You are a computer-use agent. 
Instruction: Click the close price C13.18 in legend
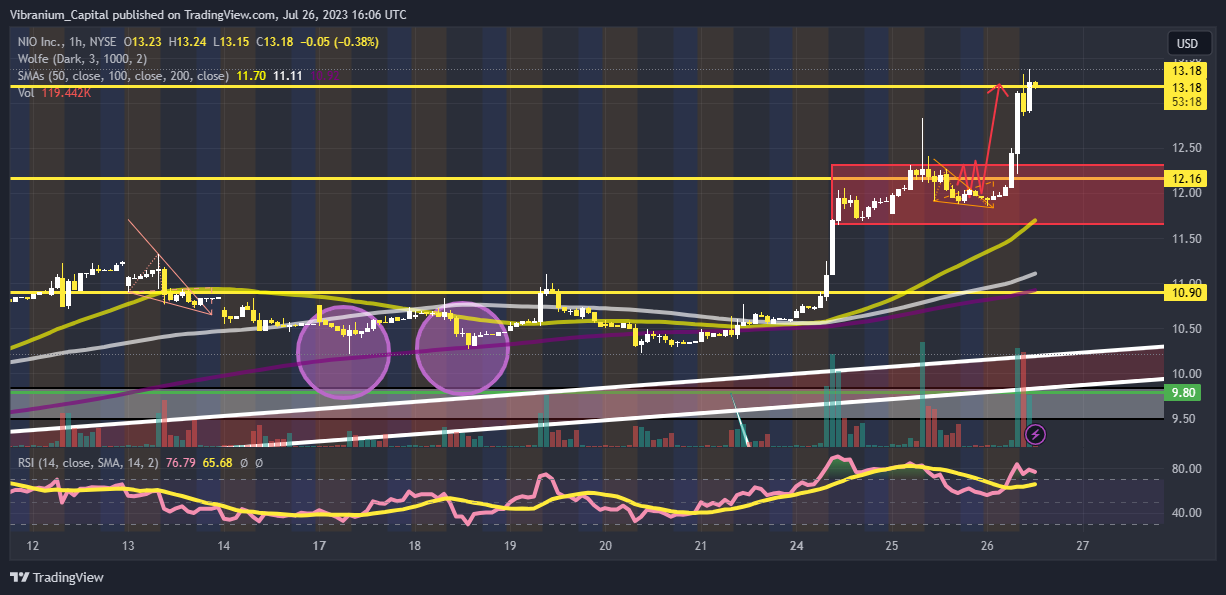[x=274, y=42]
